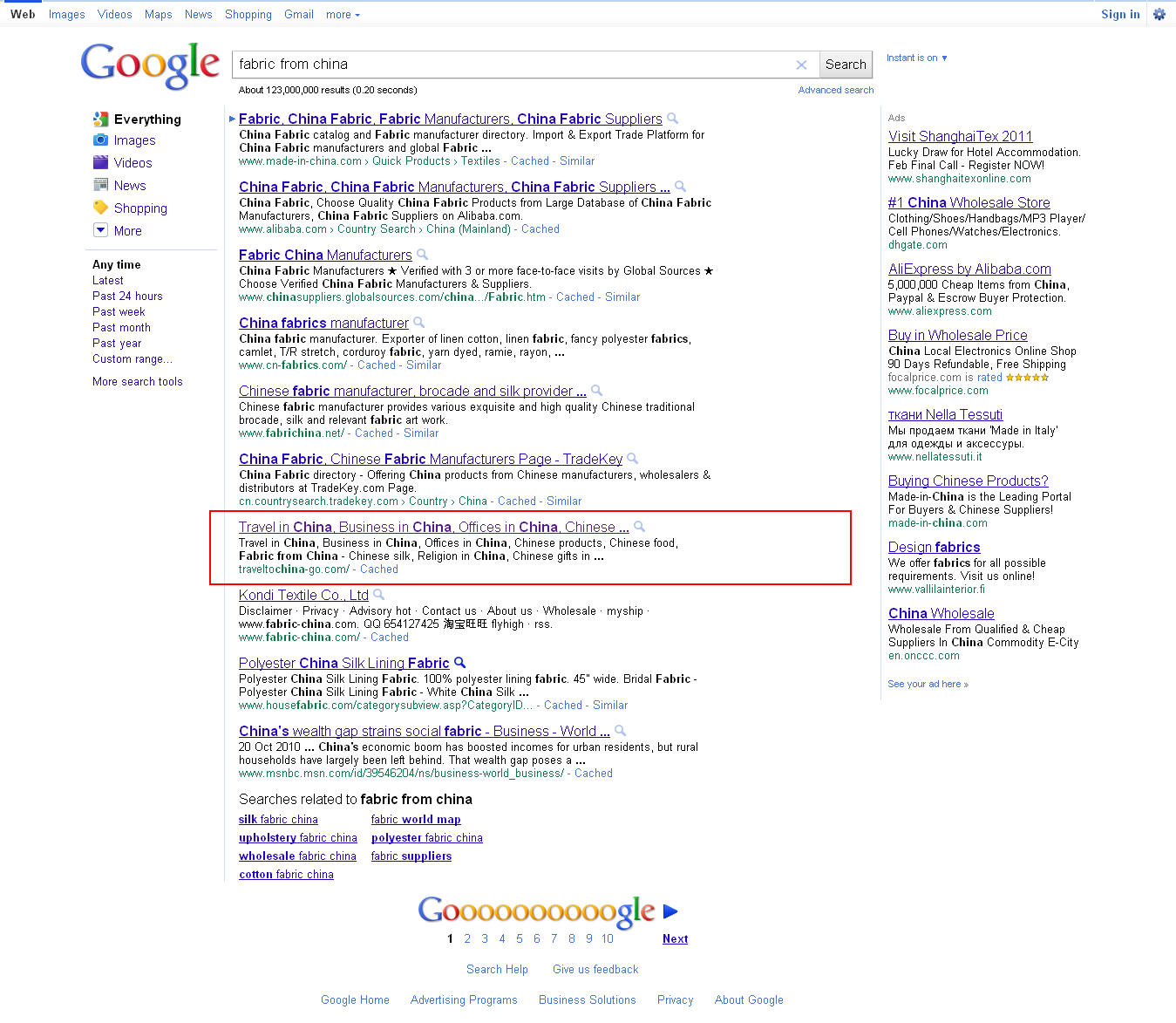The image size is (1176, 1023).
Task: Clear the search box with the X icon
Action: [x=801, y=65]
